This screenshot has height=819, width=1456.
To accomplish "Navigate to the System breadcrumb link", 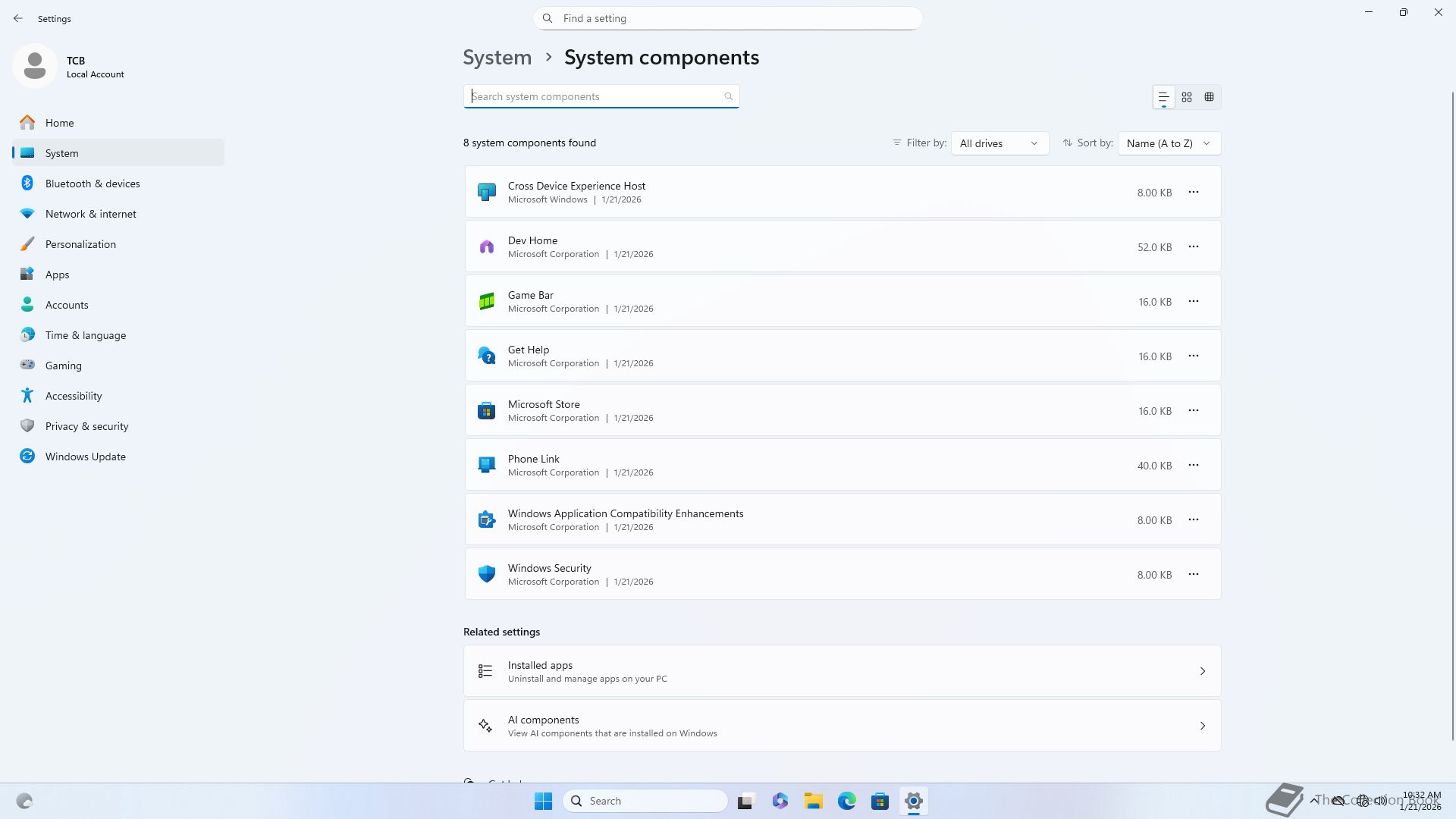I will 497,58.
